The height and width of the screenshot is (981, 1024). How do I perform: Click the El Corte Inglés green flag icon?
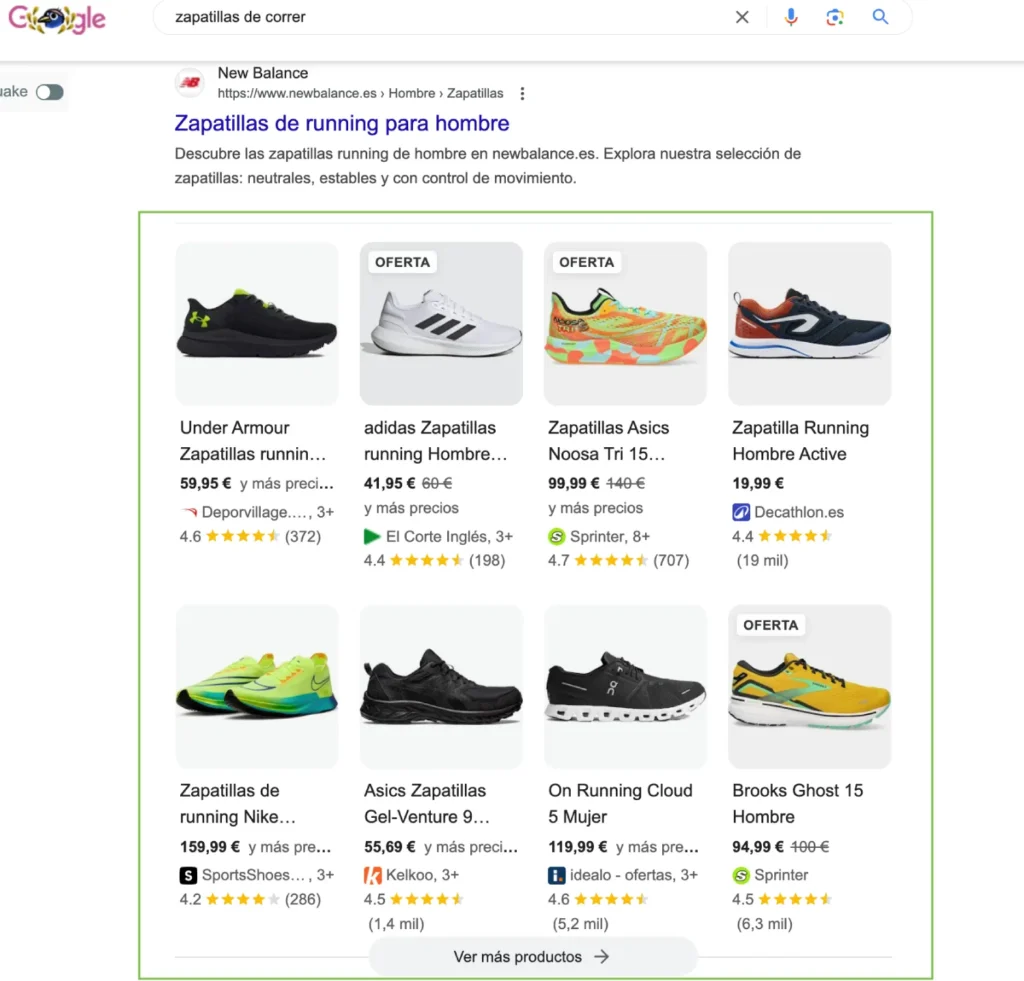point(372,537)
